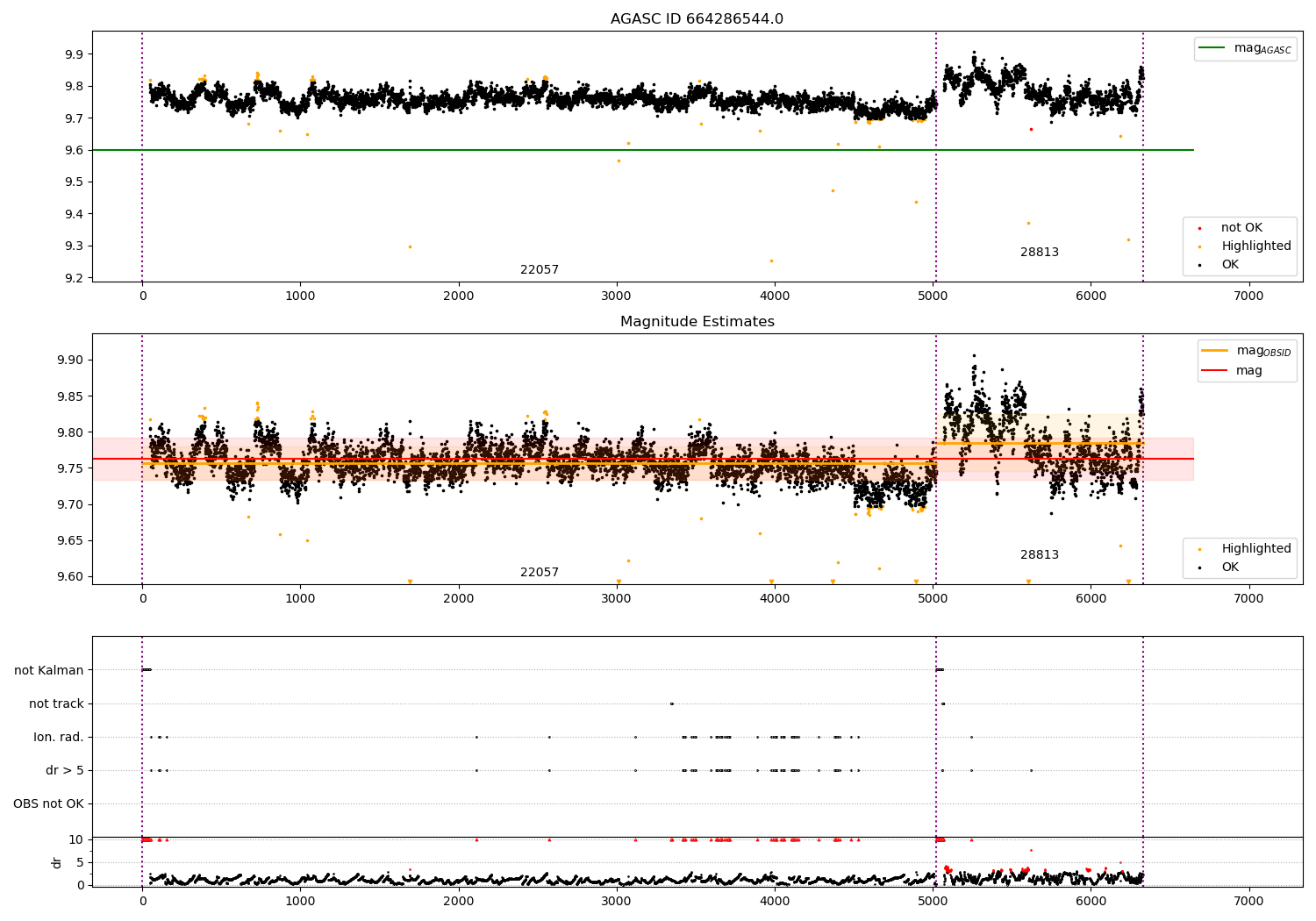Click the 10 tick on dr axis
The height and width of the screenshot is (921, 1316).
77,840
